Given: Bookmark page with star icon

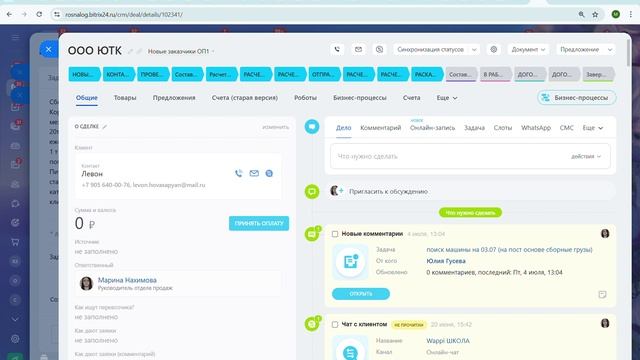Looking at the screenshot, I should (595, 14).
